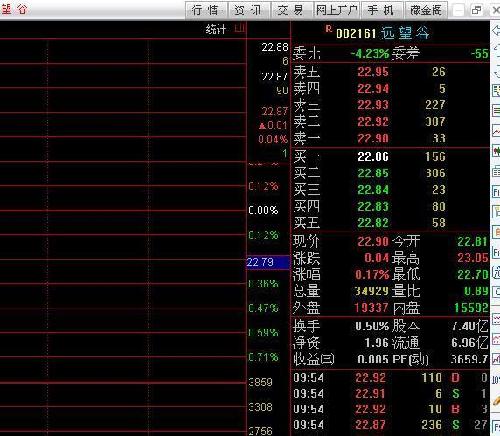500x436 pixels.
Task: Select the 买四 row priced 22.83
Action: pyautogui.click(x=390, y=206)
